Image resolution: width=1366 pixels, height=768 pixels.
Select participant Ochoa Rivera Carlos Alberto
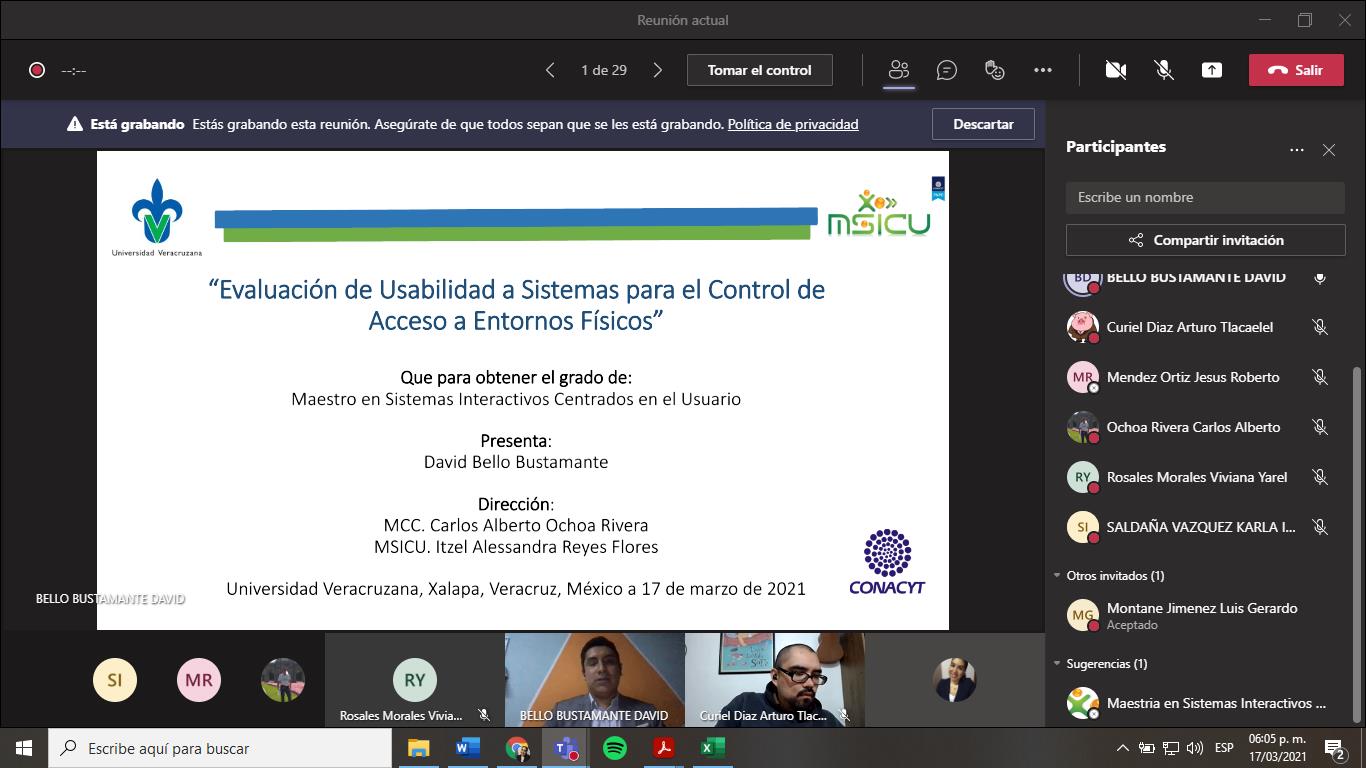(x=1192, y=427)
